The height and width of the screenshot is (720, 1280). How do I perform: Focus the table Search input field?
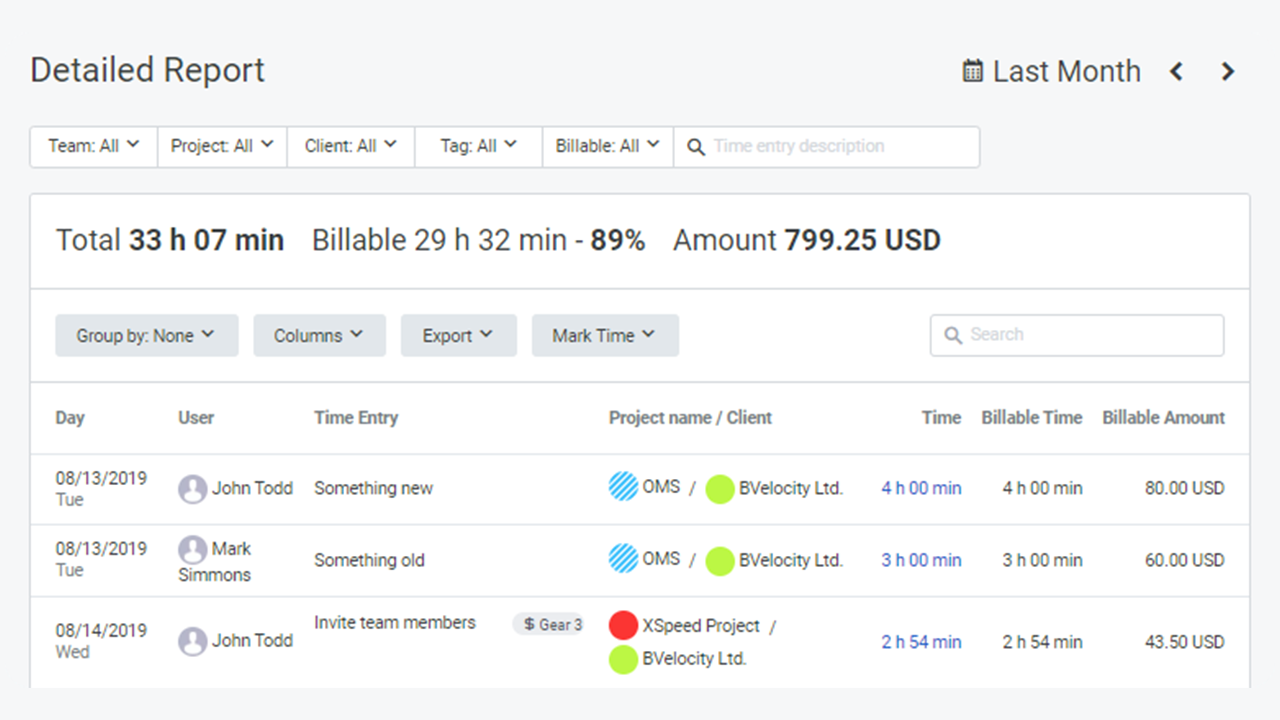(1090, 335)
